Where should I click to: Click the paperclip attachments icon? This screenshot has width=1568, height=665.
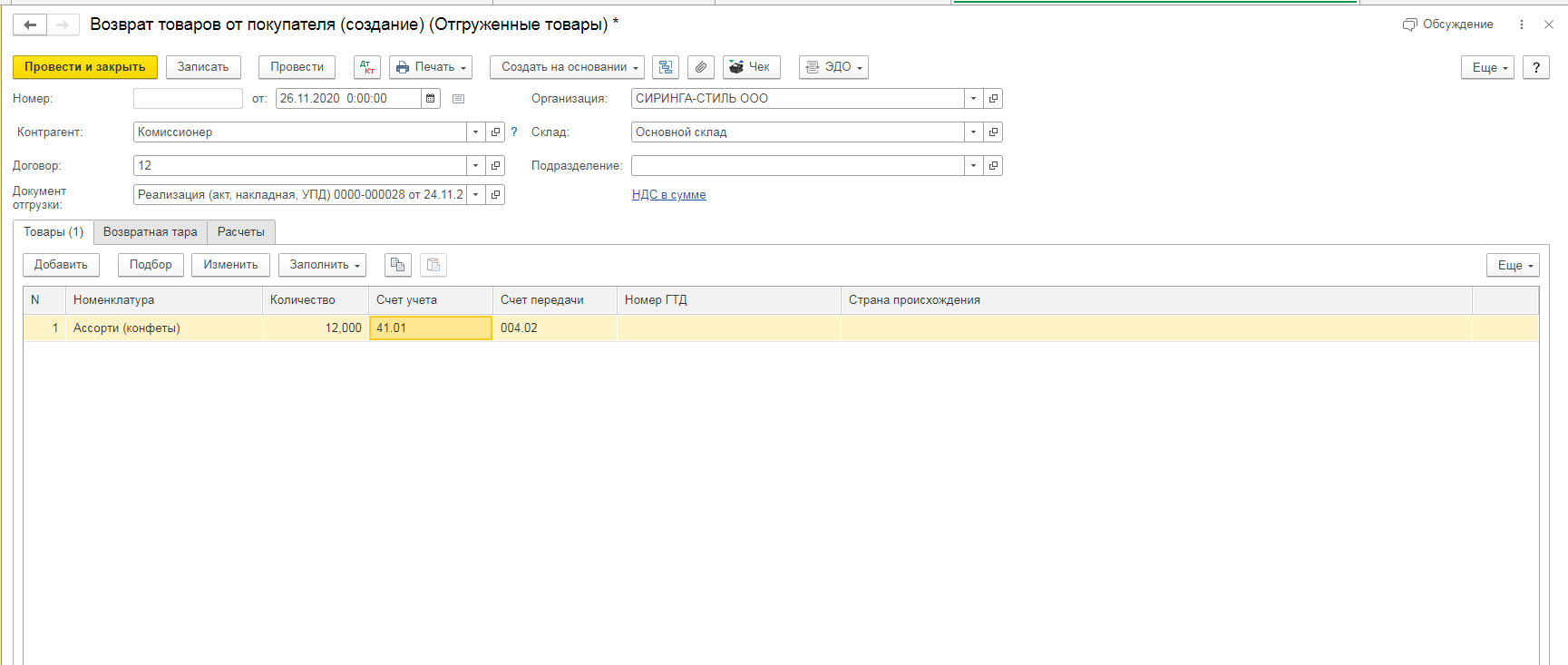pyautogui.click(x=701, y=67)
